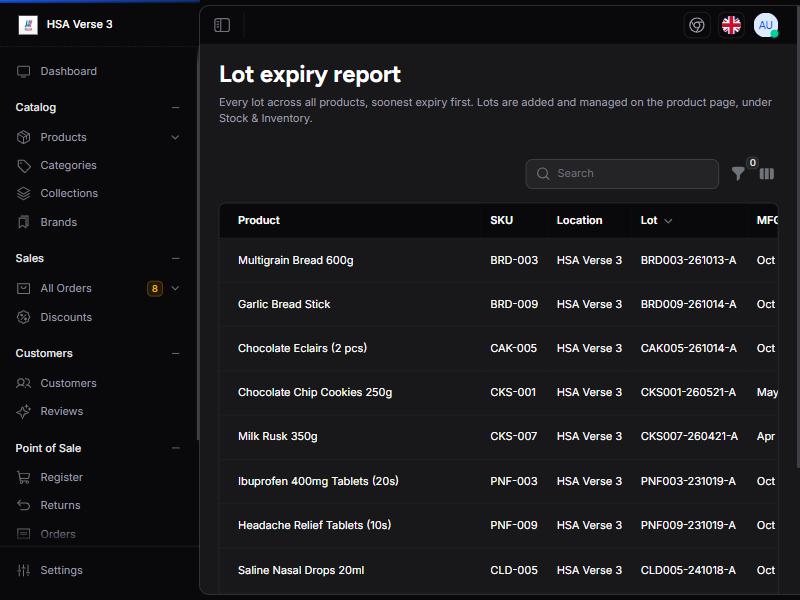Collapse the Point of Sale section

pyautogui.click(x=176, y=448)
